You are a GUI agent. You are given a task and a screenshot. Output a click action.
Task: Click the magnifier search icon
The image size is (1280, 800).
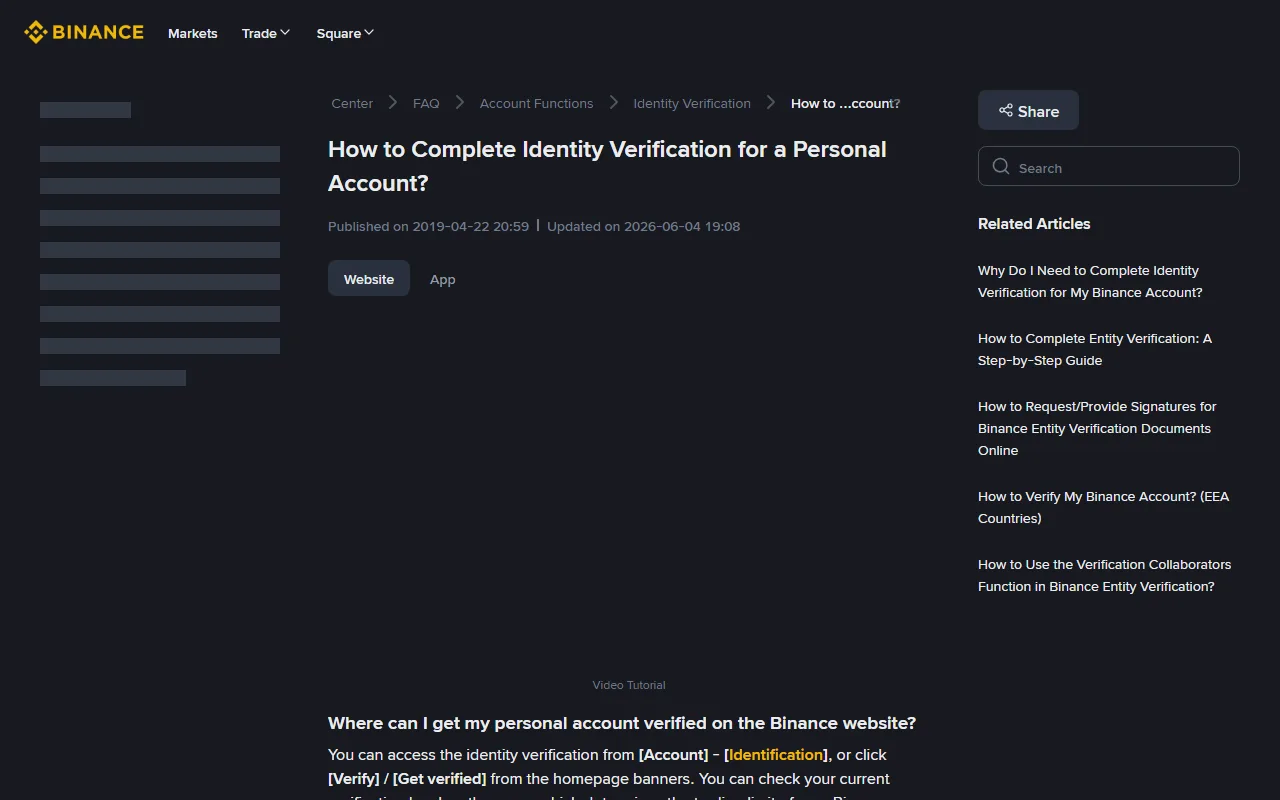(1001, 166)
